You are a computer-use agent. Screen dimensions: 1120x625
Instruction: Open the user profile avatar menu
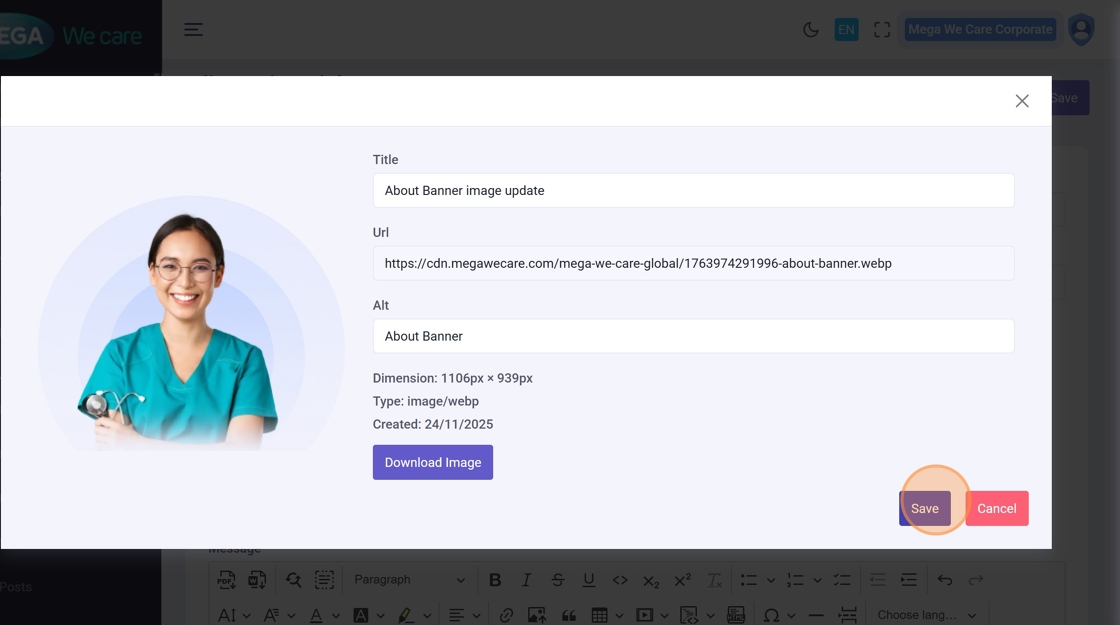(x=1081, y=30)
